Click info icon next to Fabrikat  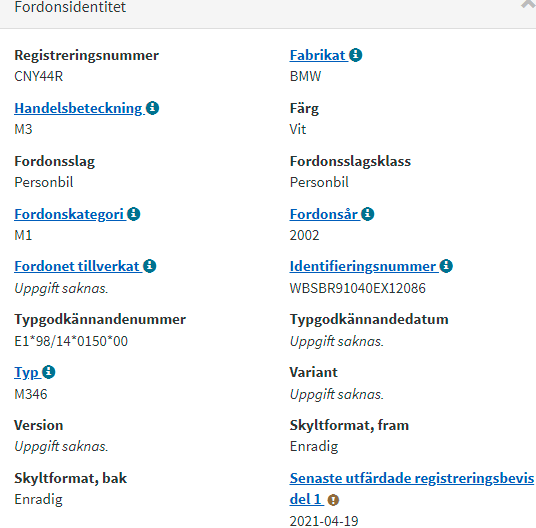tap(356, 55)
